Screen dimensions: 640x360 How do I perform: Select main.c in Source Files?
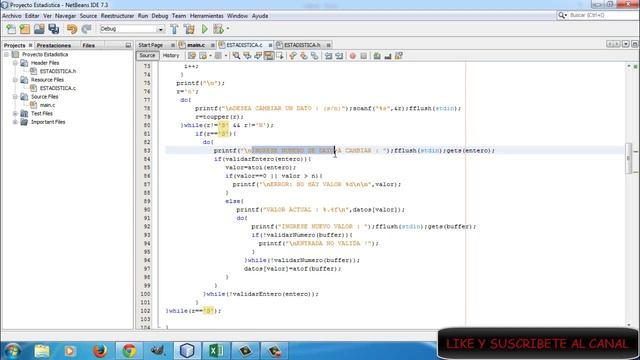pyautogui.click(x=47, y=105)
